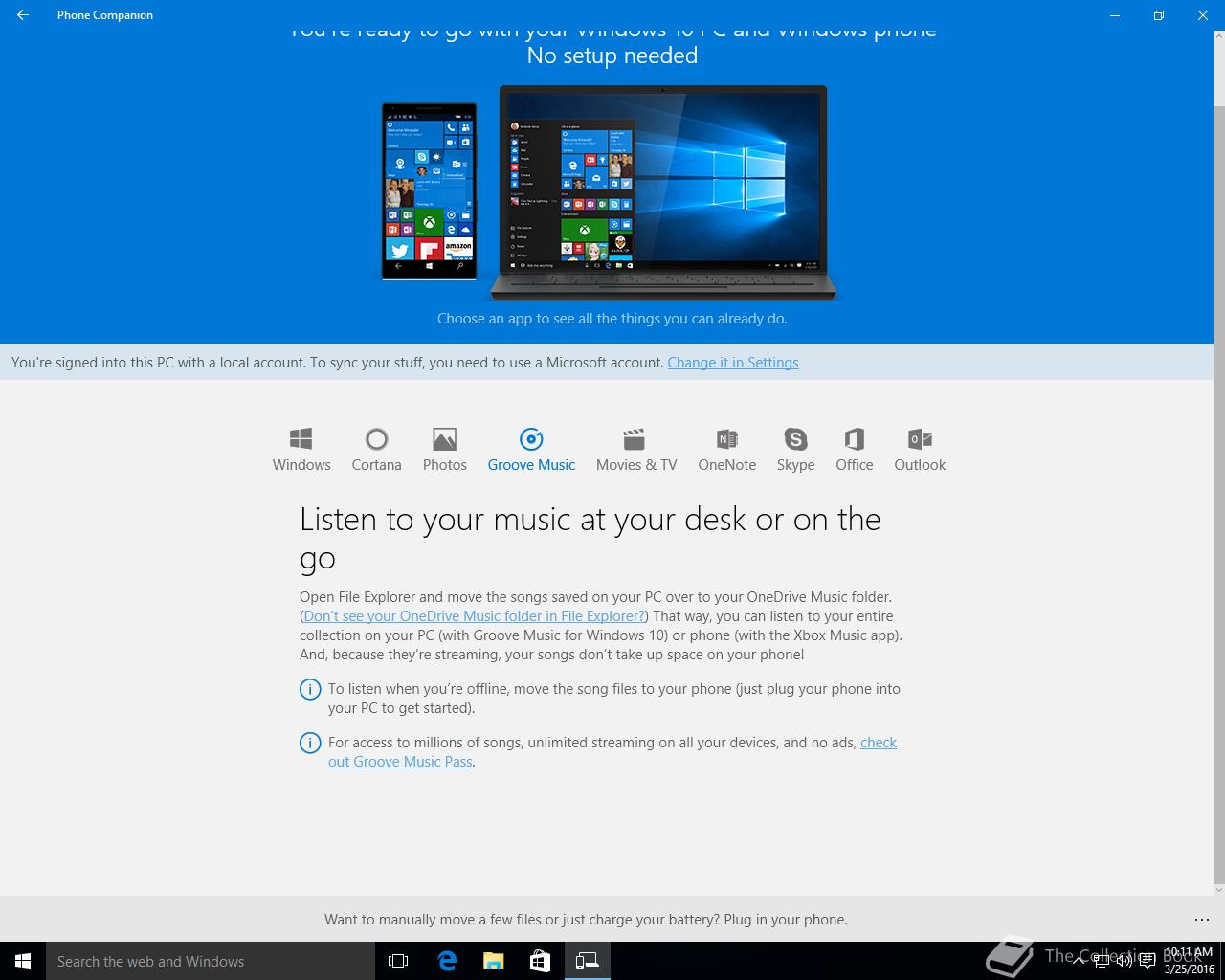Click the info icon beside Groove Music Pass tip

pos(310,743)
